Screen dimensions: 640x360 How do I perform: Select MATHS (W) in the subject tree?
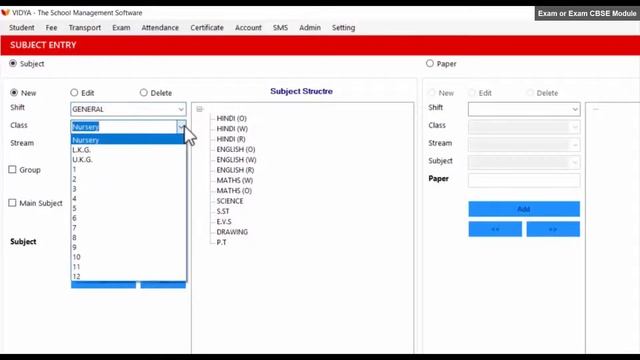[x=234, y=180]
